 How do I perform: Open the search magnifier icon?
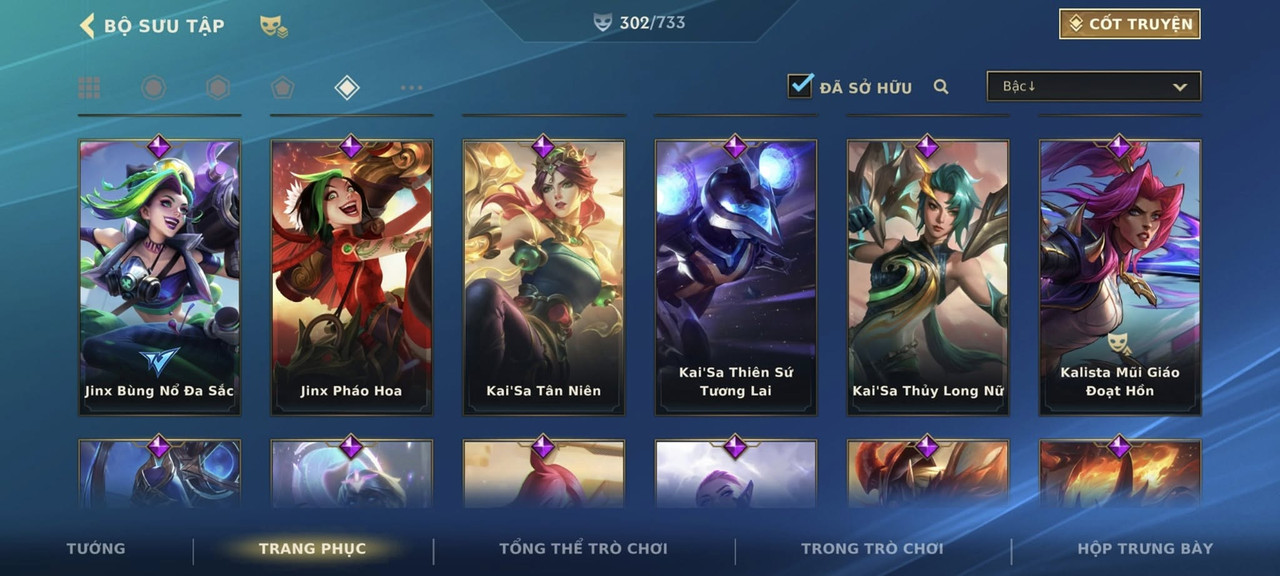(941, 87)
